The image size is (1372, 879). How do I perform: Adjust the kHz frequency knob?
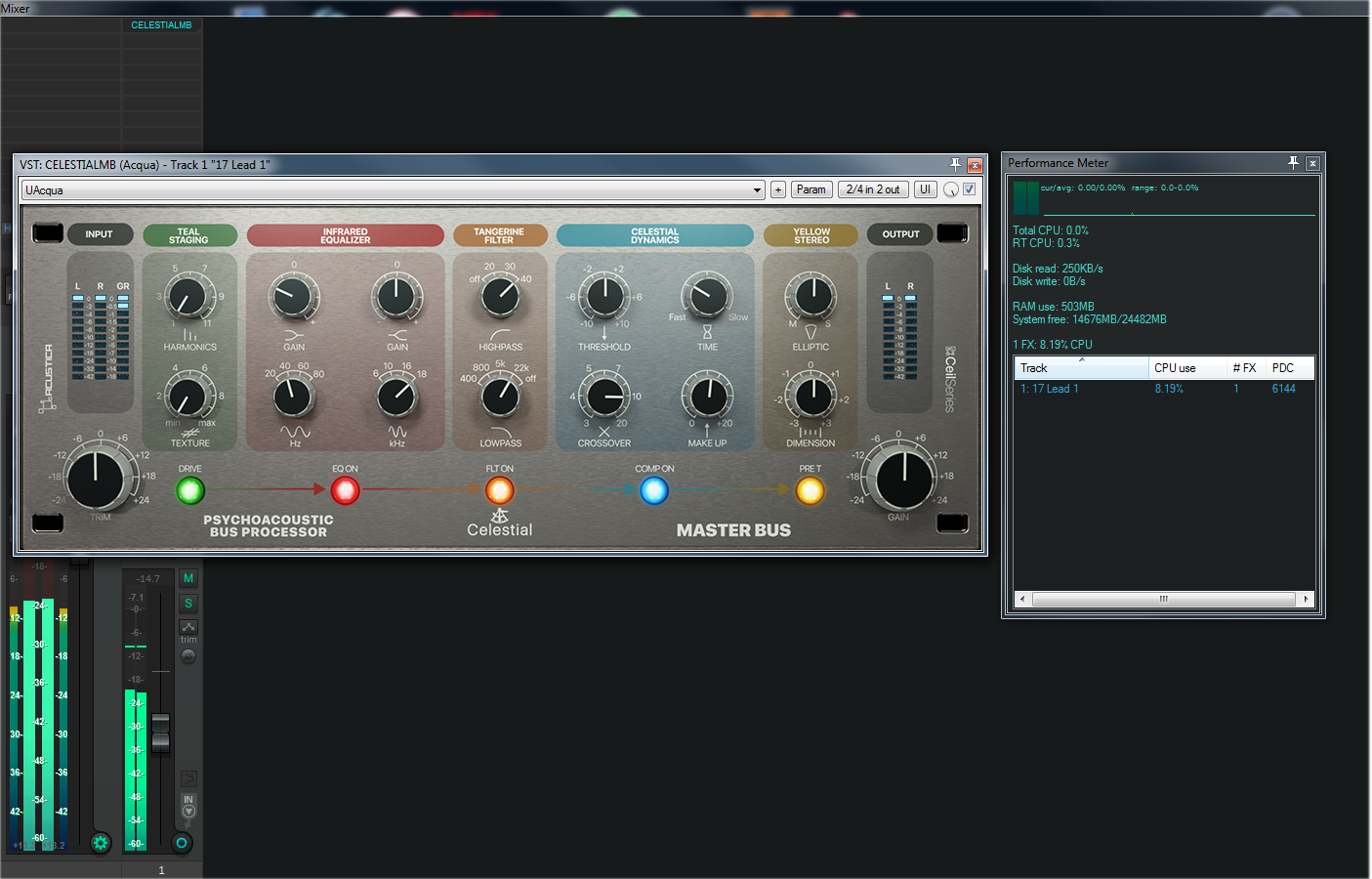[x=396, y=396]
